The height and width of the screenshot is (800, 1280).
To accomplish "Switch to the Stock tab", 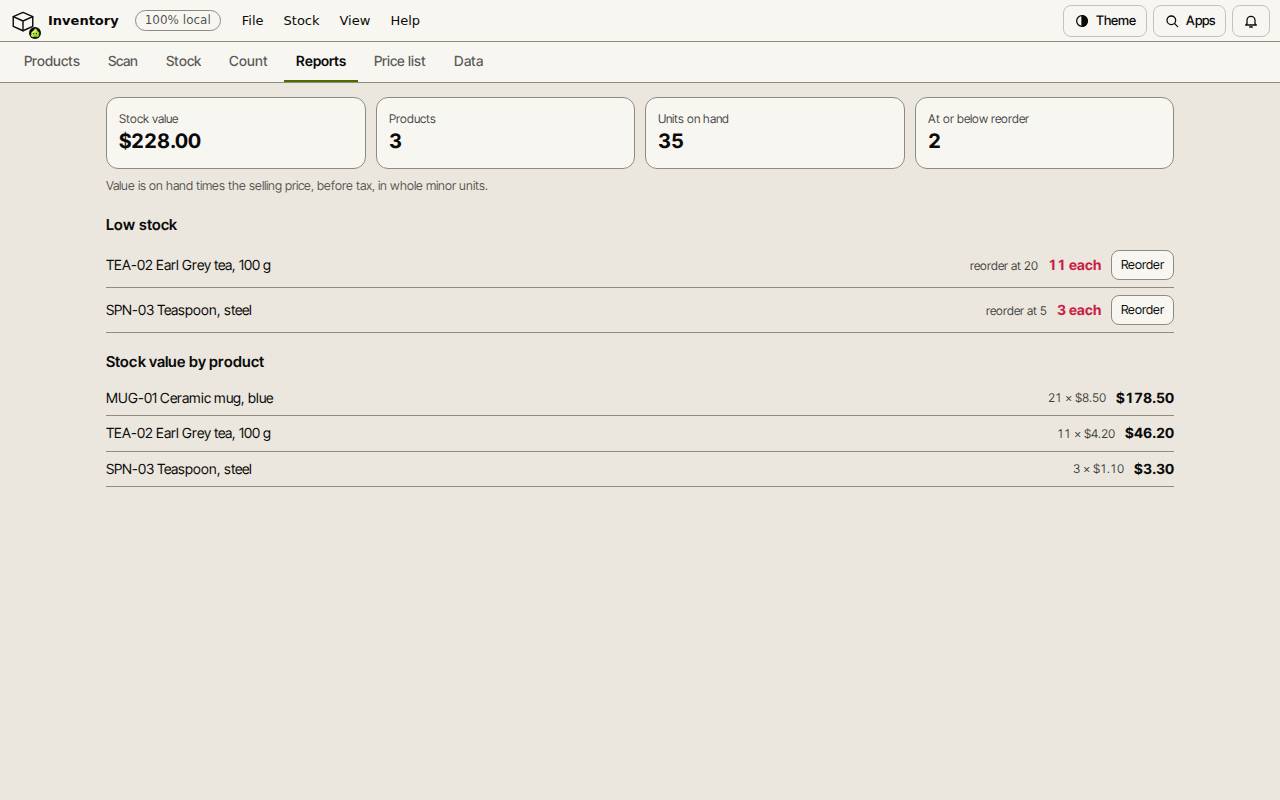I will [184, 61].
